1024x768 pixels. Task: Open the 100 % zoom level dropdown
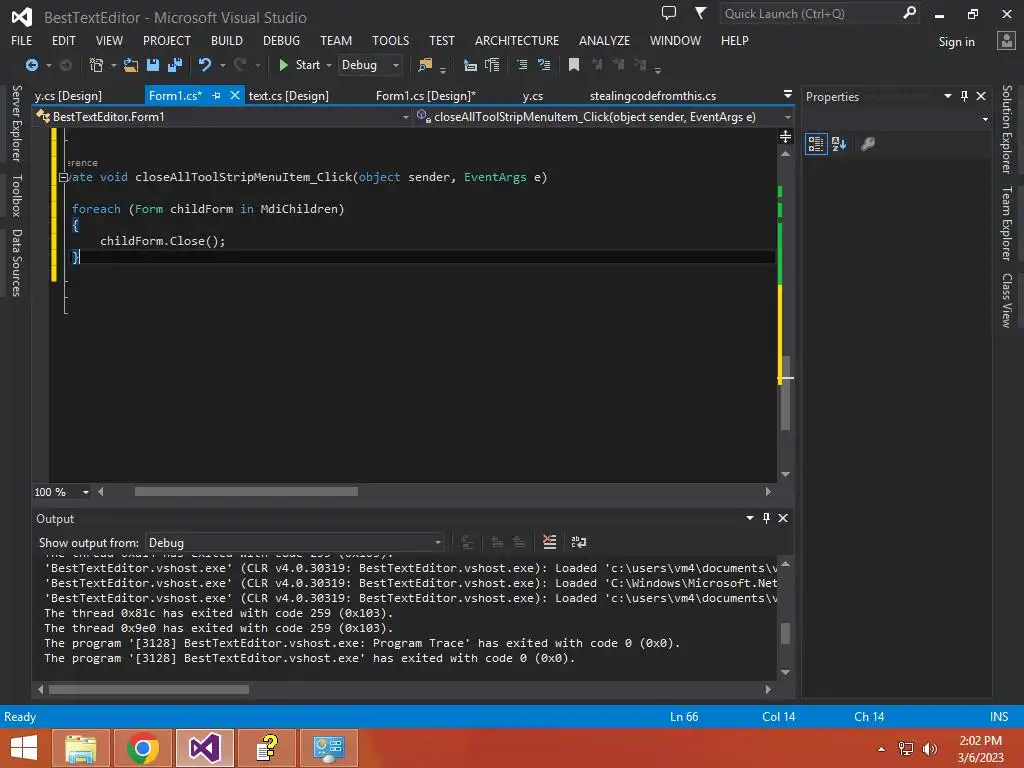coord(85,492)
